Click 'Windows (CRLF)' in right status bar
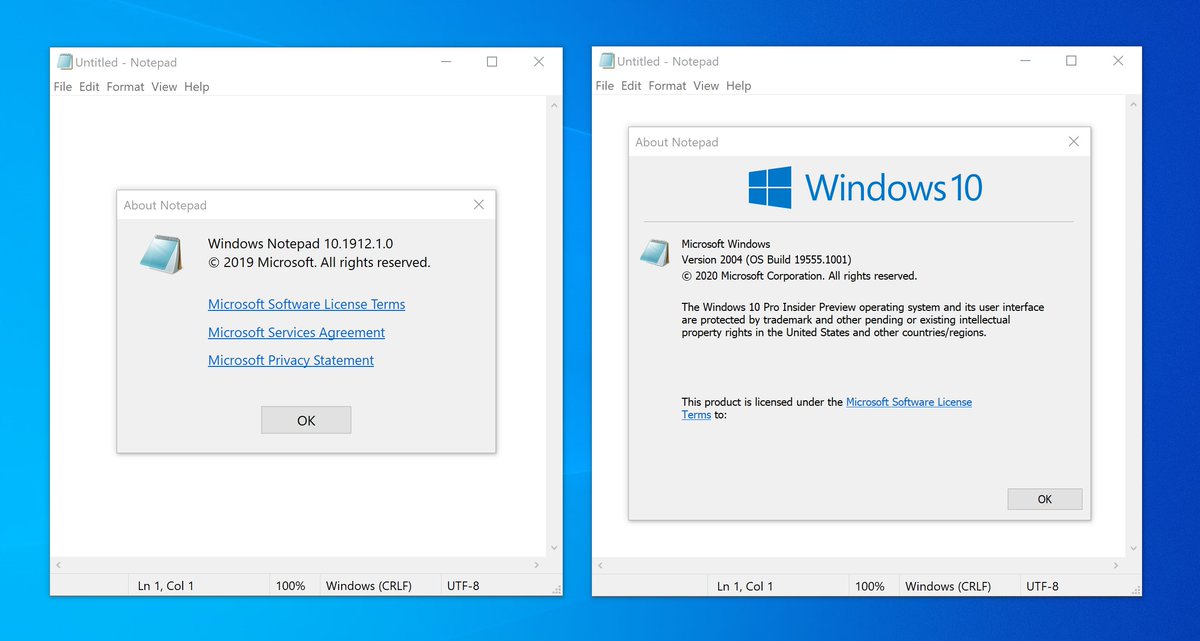The image size is (1200, 641). (947, 586)
